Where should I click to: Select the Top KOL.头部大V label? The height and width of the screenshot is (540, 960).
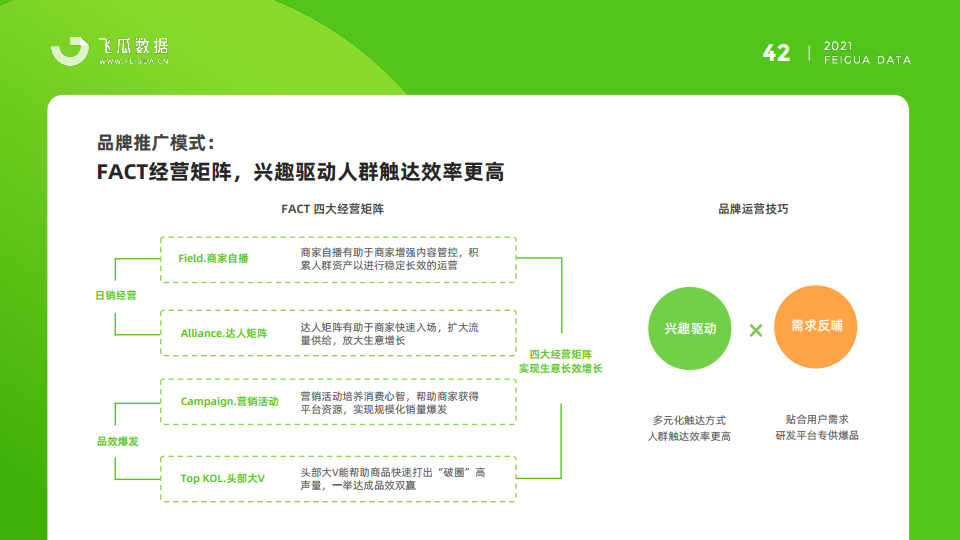[222, 479]
